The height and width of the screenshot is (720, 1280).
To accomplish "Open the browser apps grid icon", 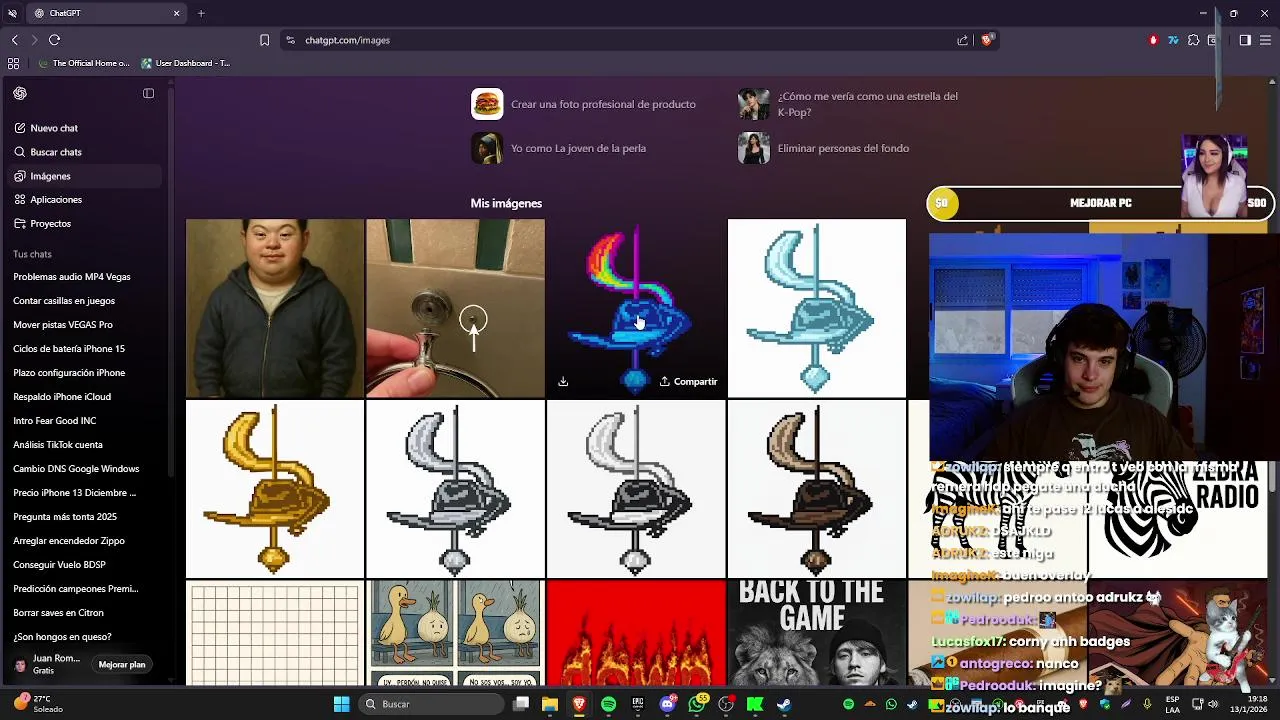I will pos(13,63).
